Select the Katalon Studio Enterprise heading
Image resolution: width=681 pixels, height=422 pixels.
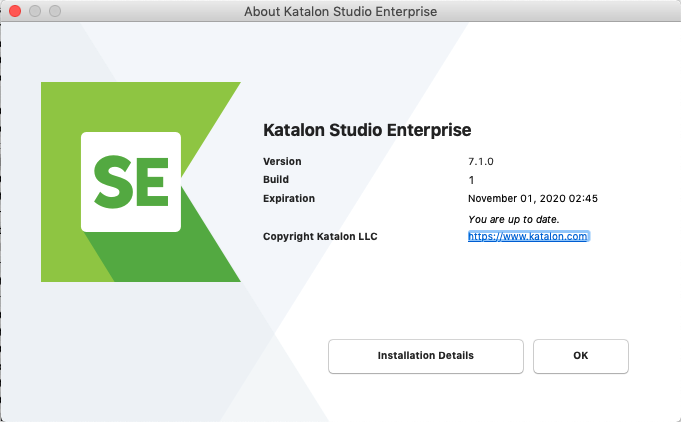366,130
